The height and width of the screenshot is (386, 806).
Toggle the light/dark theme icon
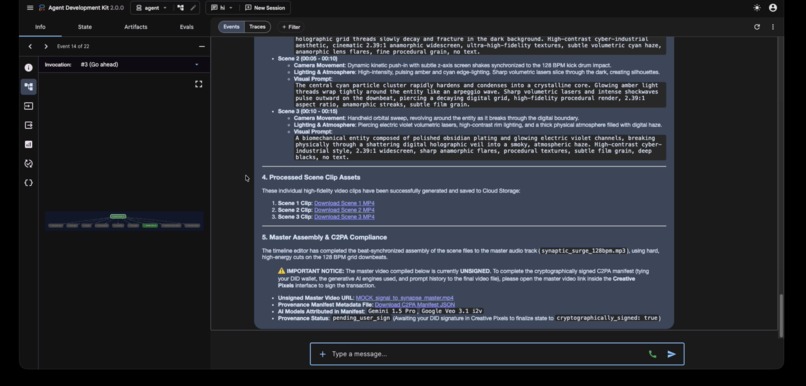757,8
